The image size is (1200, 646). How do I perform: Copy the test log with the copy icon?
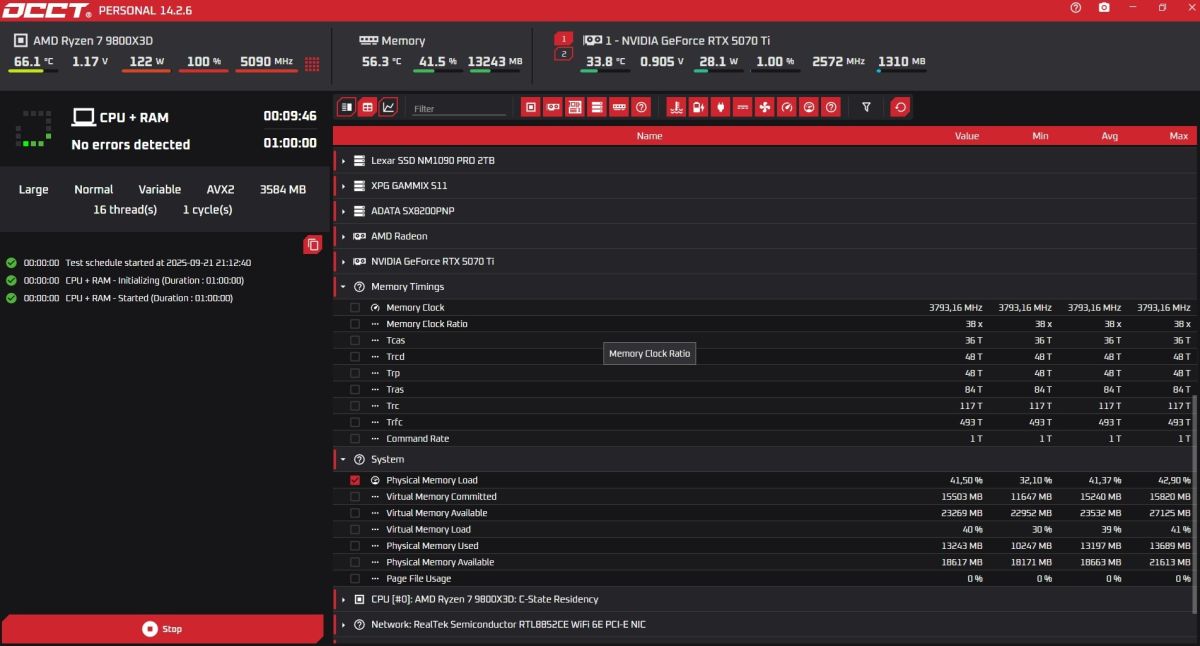[313, 245]
